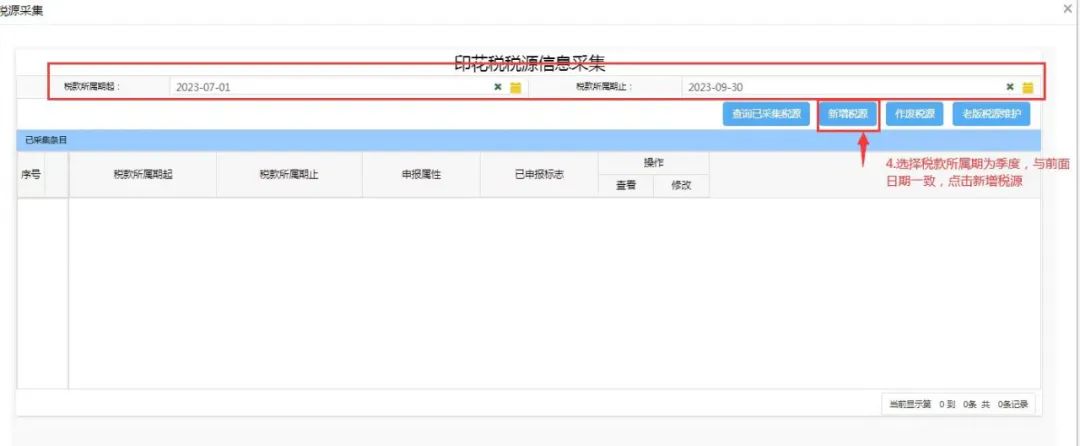Click the 序号 column header

point(31,174)
